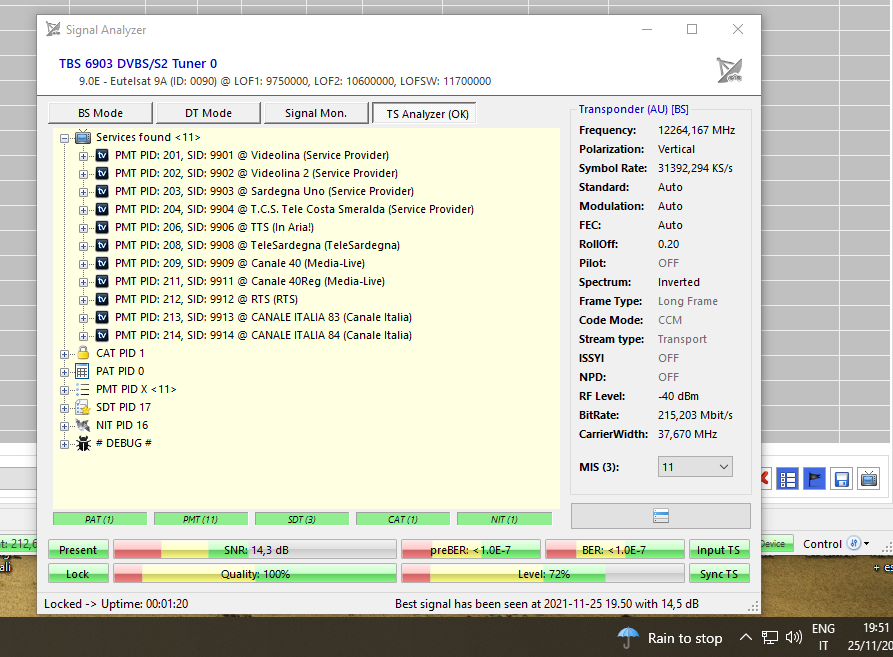The image size is (893, 657).
Task: Click the Quality 100% meter bar
Action: pos(255,574)
